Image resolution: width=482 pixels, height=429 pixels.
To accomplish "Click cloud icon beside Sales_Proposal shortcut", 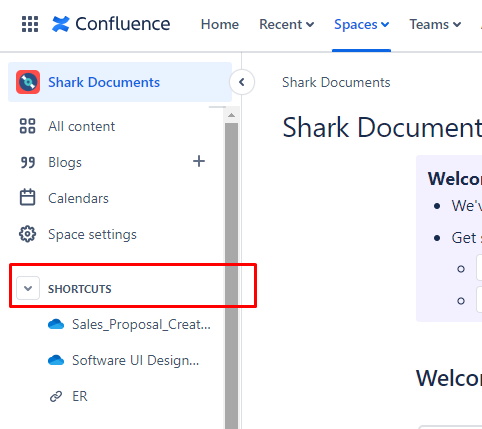I will pos(56,324).
